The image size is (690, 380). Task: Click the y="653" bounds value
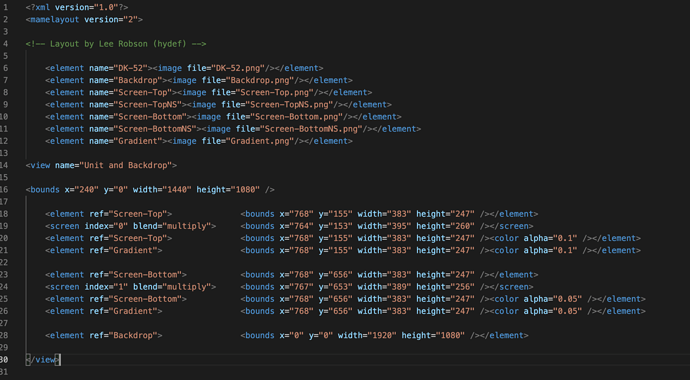341,287
